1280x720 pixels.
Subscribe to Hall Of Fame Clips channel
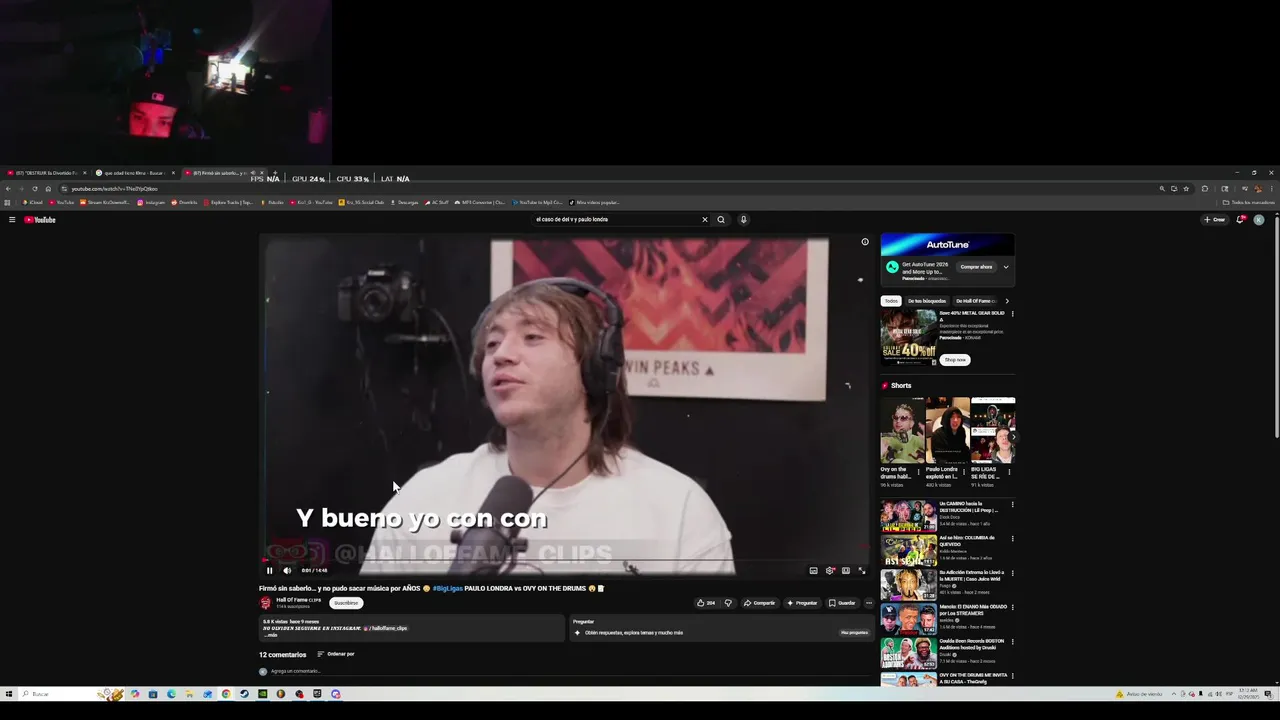(x=346, y=603)
